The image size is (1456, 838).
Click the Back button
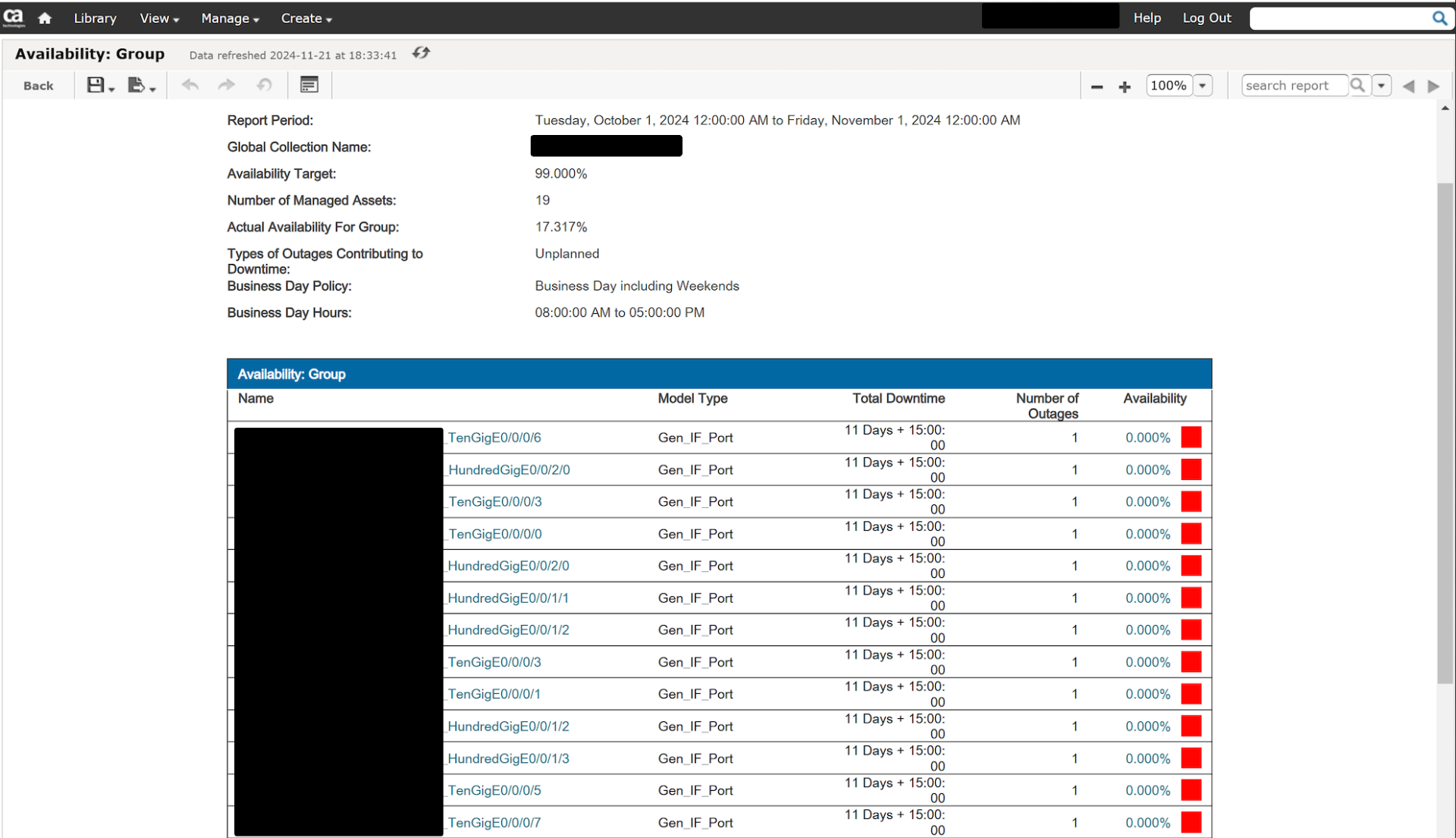click(x=38, y=86)
